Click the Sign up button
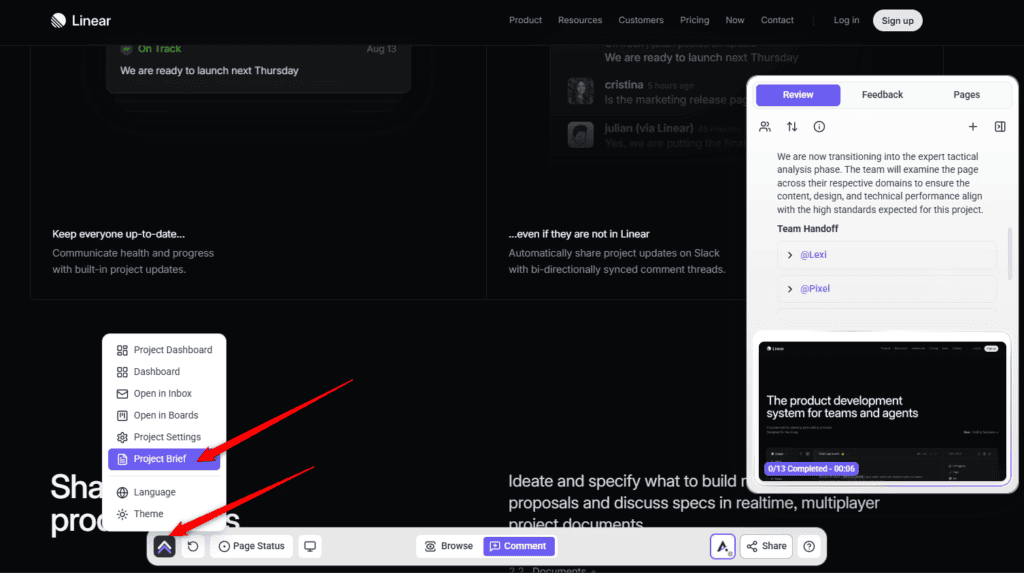1024x573 pixels. point(897,21)
